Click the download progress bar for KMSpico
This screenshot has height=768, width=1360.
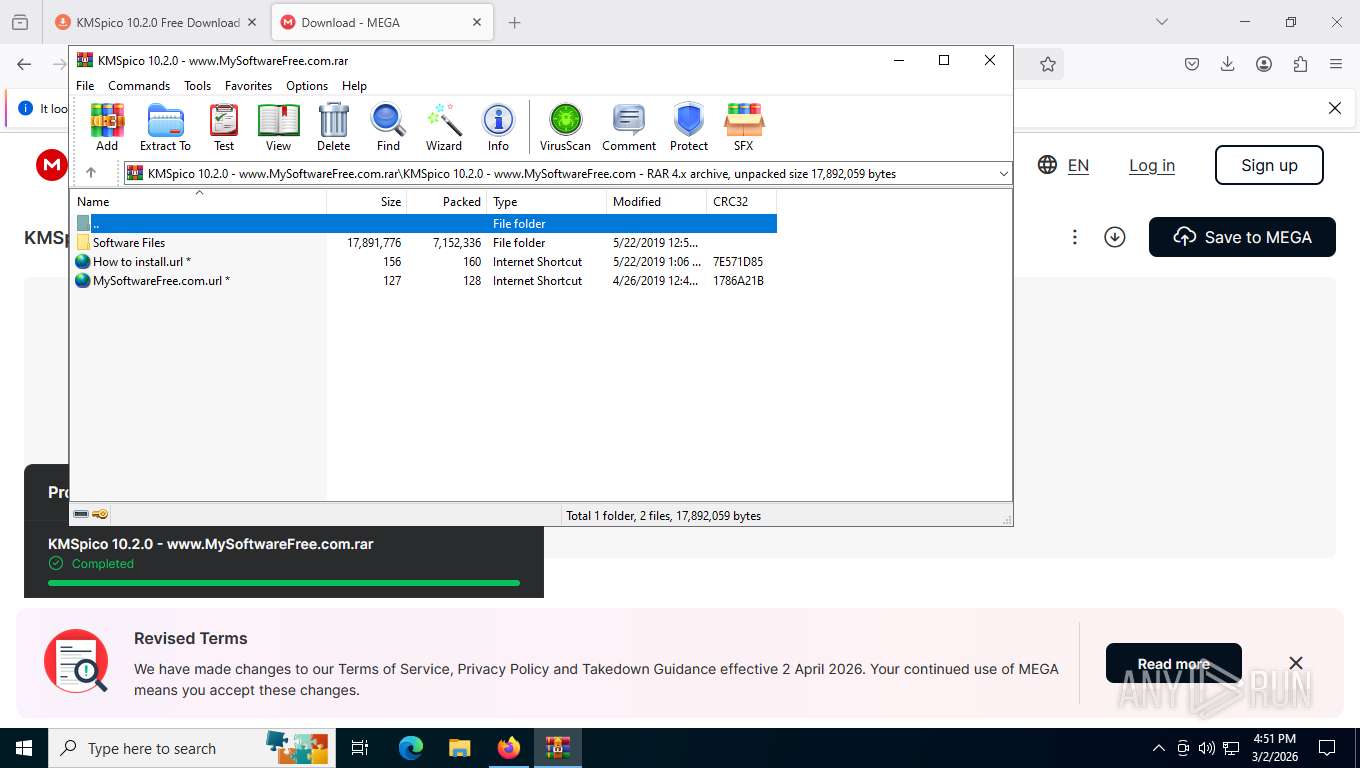pyautogui.click(x=284, y=582)
